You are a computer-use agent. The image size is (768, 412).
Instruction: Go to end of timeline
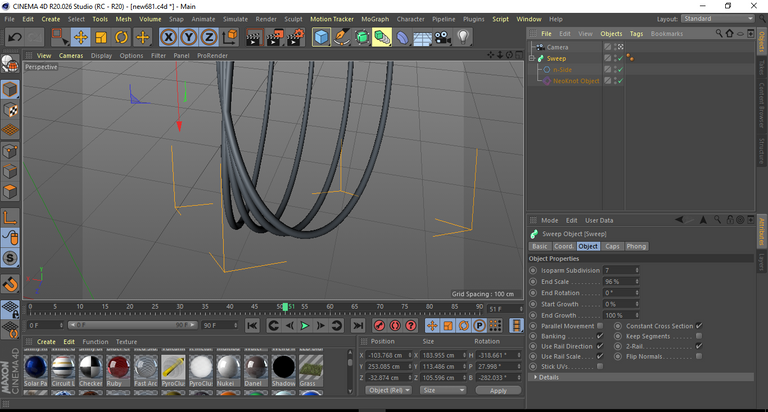coord(358,325)
